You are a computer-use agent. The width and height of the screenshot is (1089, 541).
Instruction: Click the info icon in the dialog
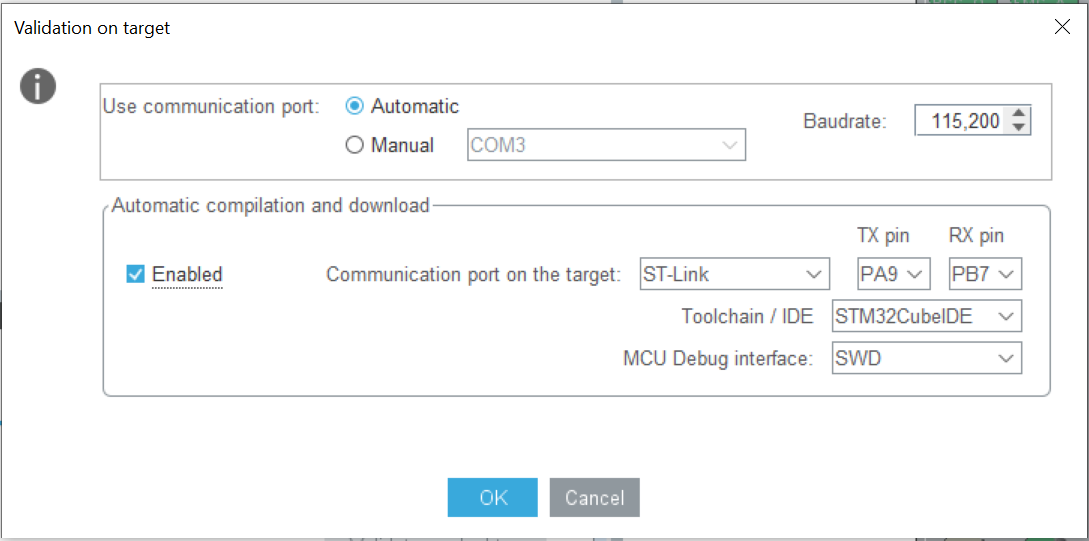click(x=38, y=87)
